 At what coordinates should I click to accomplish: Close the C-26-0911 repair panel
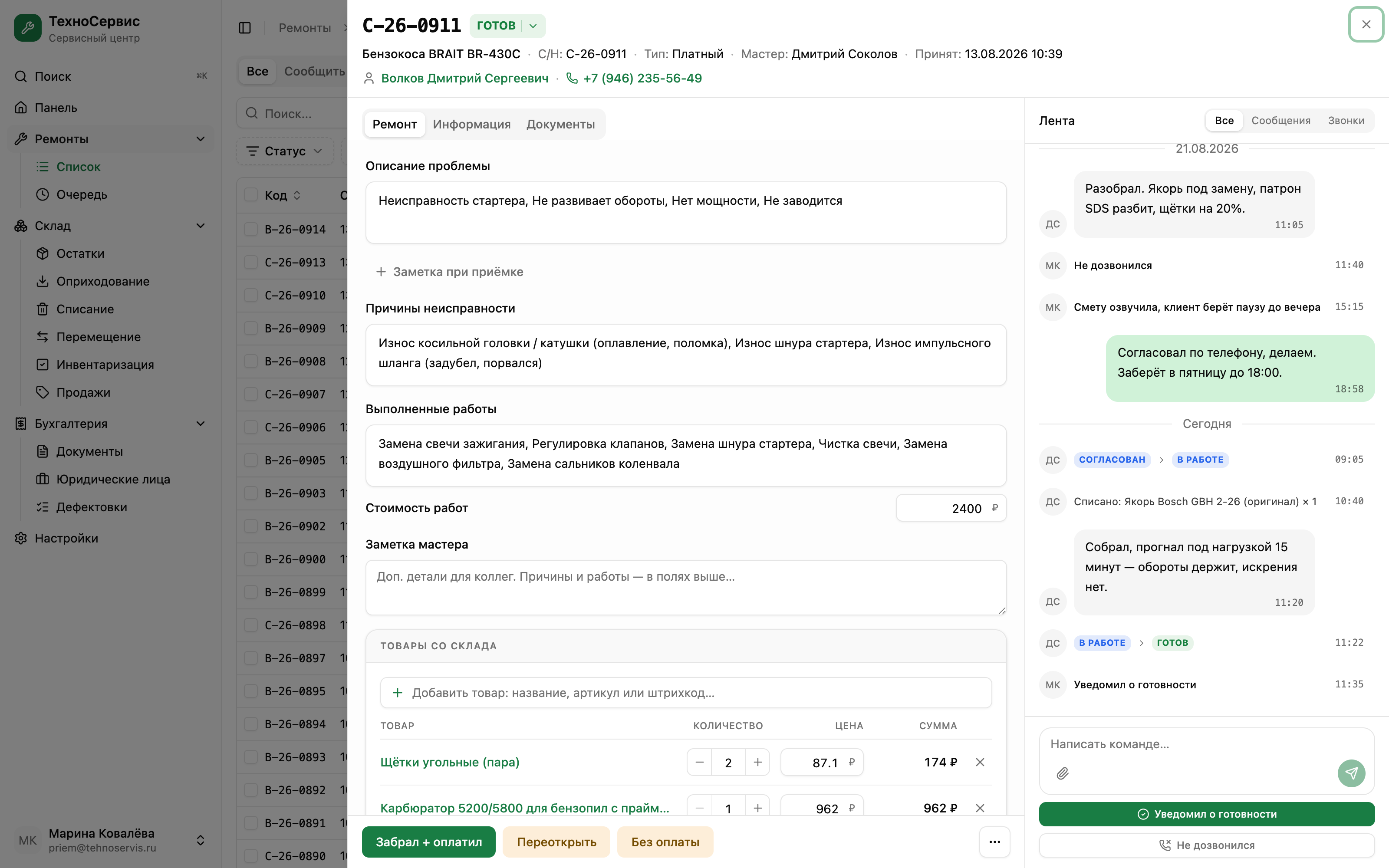[x=1366, y=24]
